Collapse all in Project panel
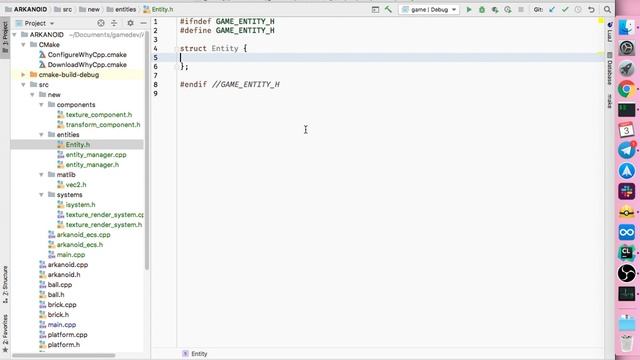The image size is (640, 360). 114,23
